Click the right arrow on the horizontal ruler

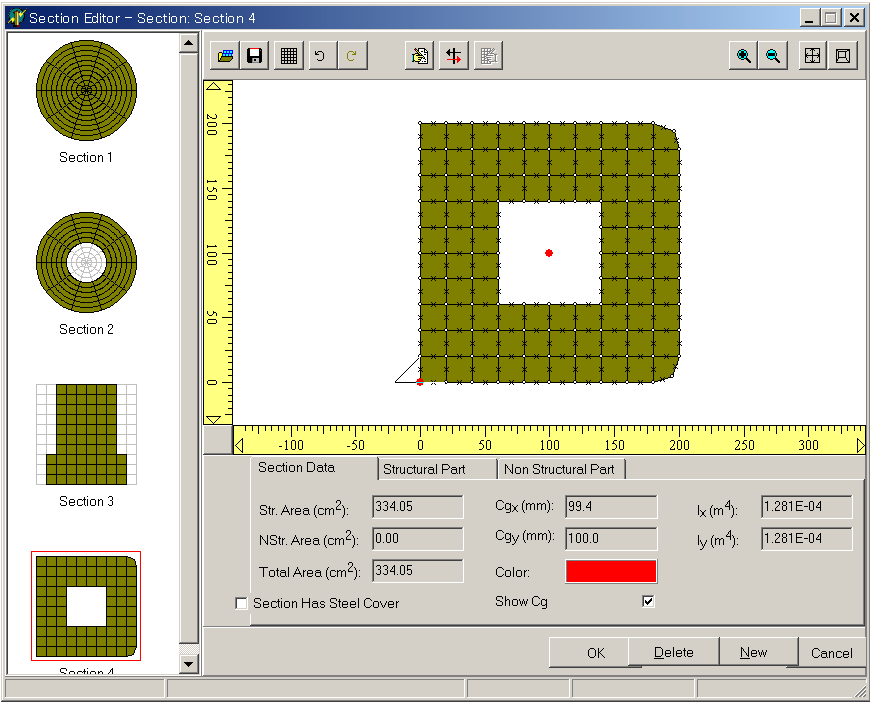click(x=860, y=444)
